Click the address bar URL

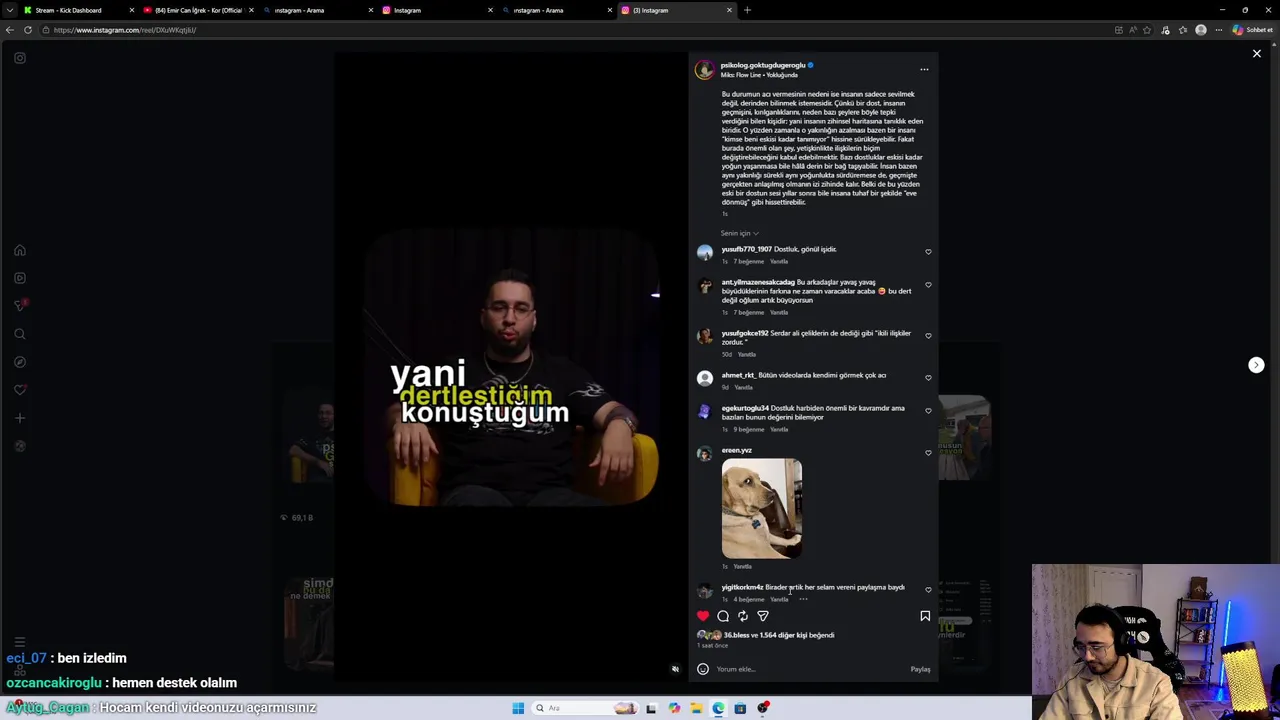pos(125,30)
